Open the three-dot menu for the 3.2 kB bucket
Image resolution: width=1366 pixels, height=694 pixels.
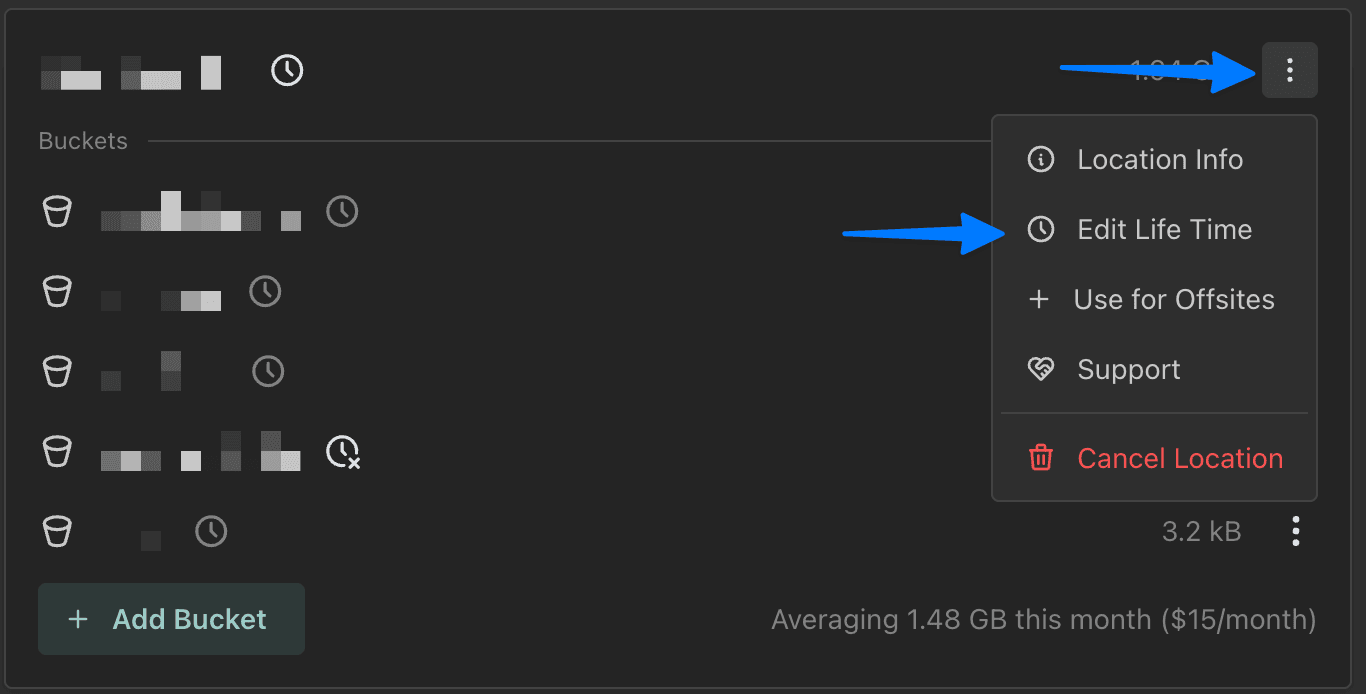point(1296,531)
